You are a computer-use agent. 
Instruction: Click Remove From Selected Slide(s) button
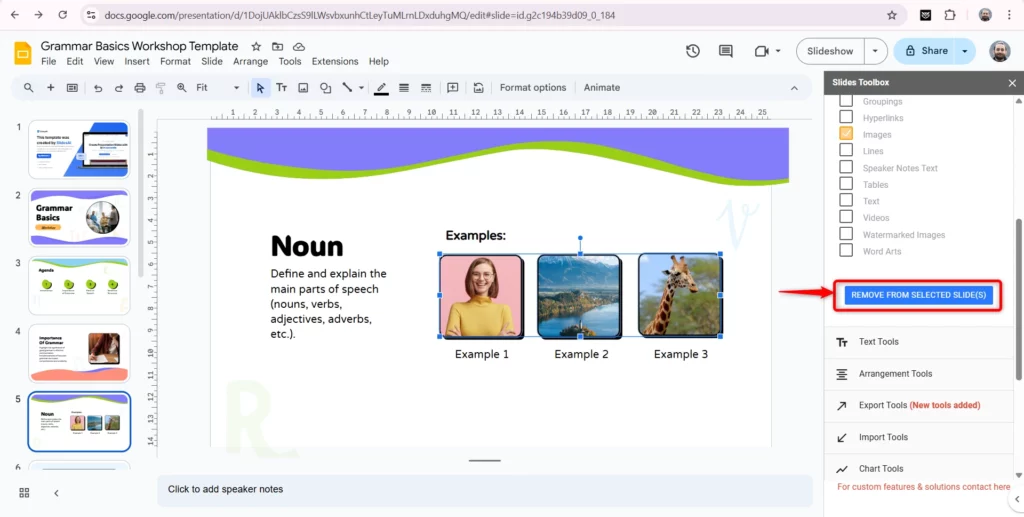tap(918, 295)
